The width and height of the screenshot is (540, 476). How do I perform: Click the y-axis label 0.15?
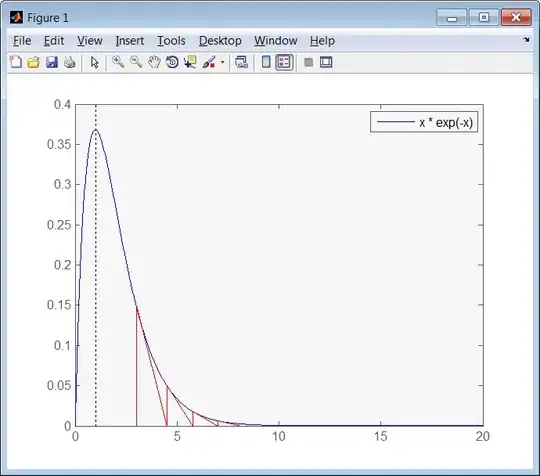pyautogui.click(x=59, y=305)
